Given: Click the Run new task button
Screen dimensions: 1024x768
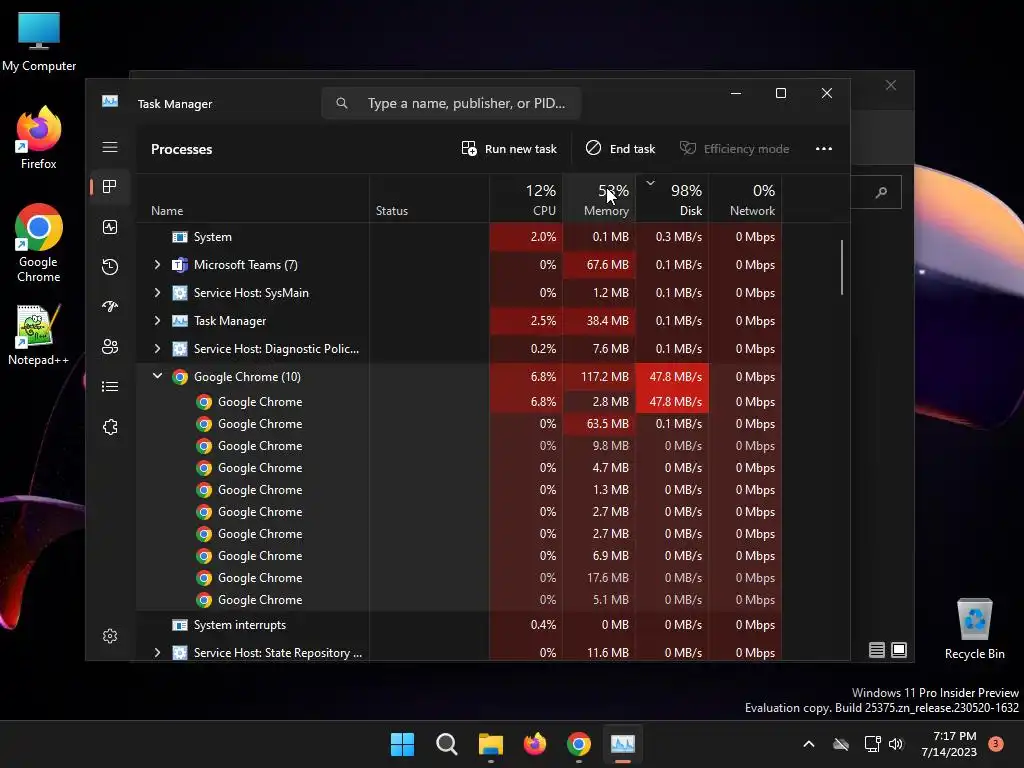Looking at the screenshot, I should coord(509,149).
